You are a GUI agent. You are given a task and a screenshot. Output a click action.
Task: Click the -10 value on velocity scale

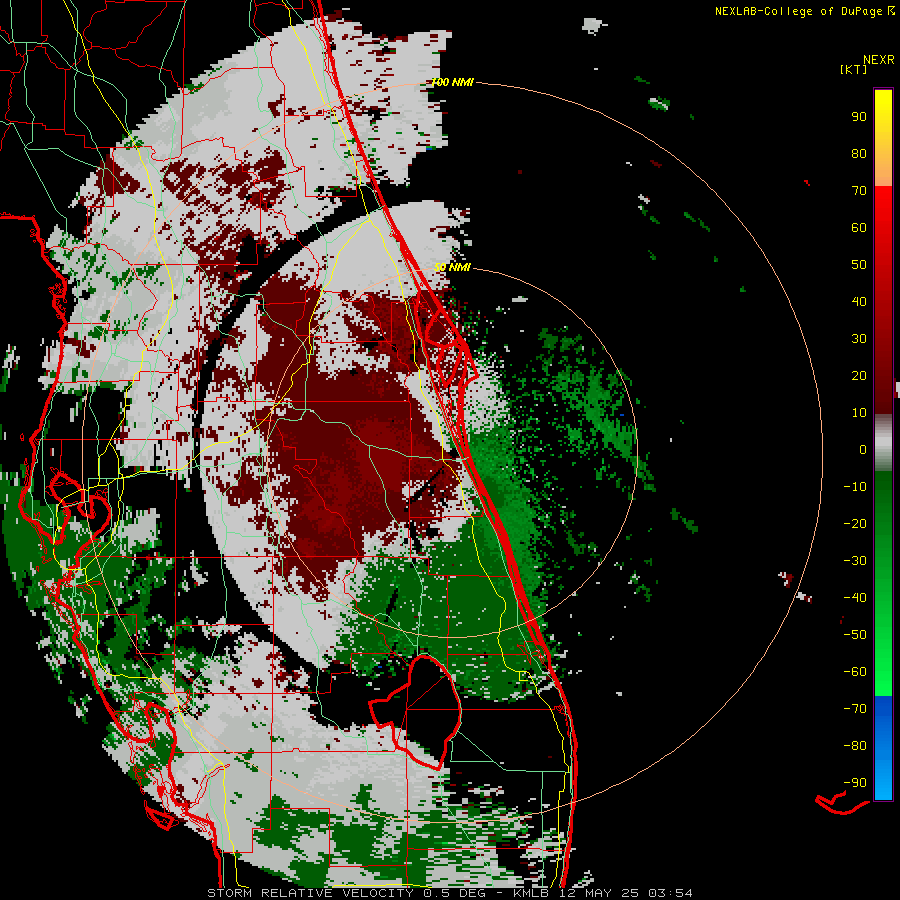pos(855,487)
